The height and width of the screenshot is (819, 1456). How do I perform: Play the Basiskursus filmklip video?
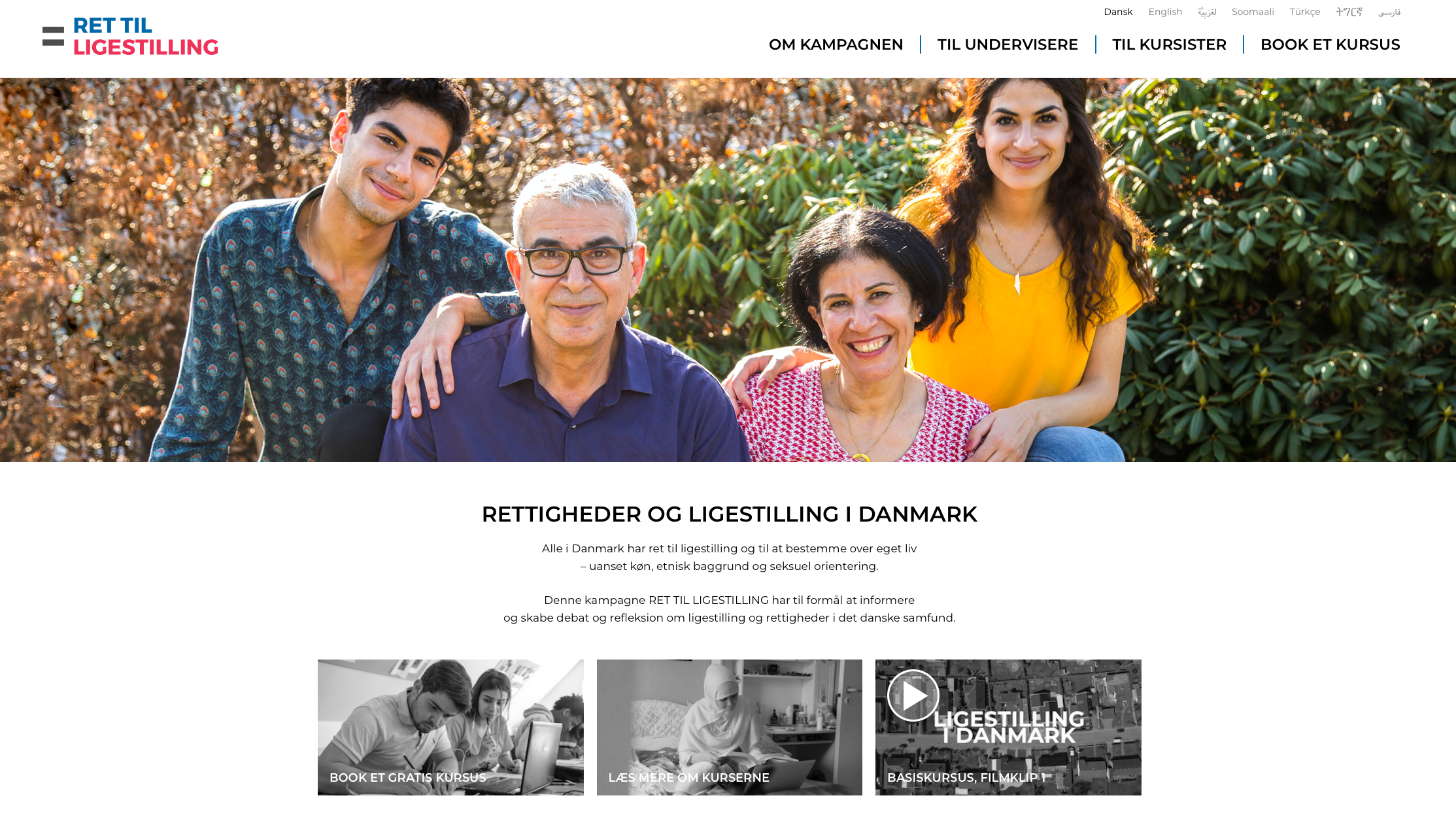[x=913, y=695]
